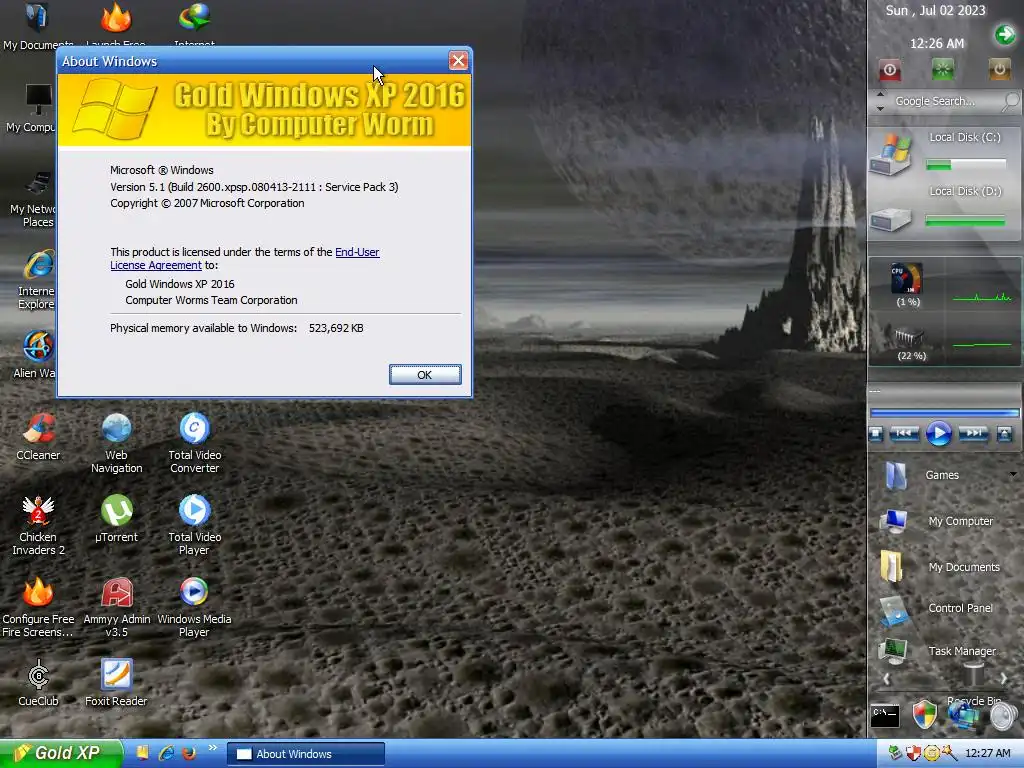Click system tray safely remove hardware icon

(x=895, y=754)
